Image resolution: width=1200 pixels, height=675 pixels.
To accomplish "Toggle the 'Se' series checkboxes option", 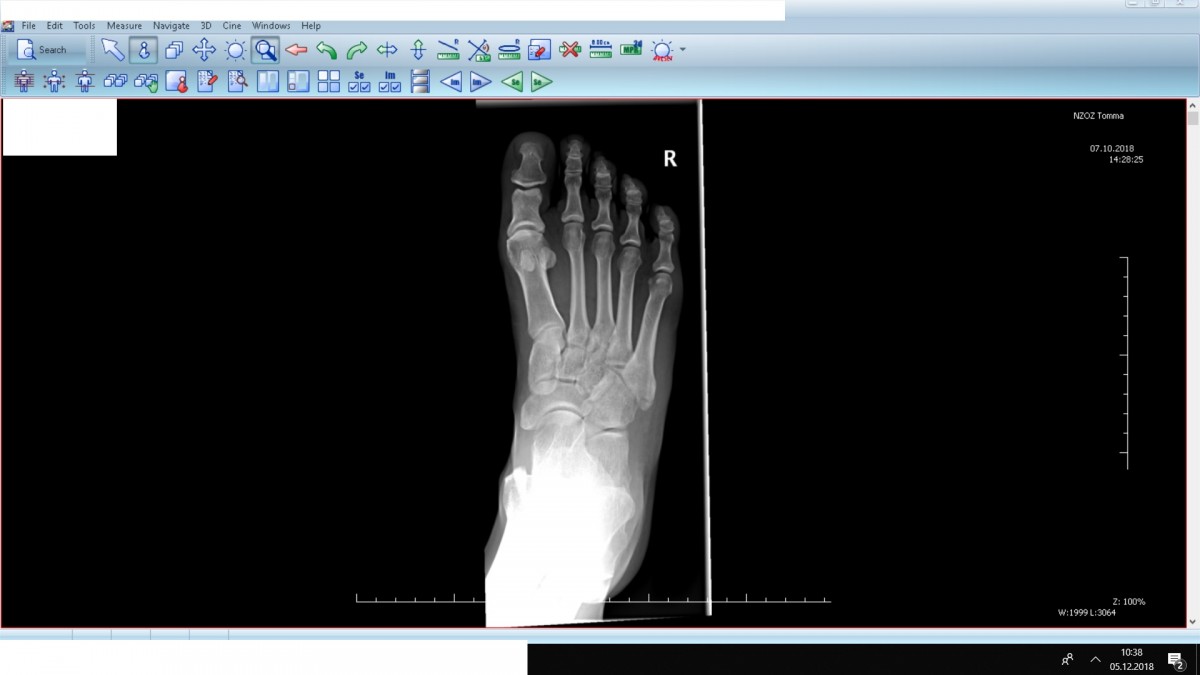I will point(359,82).
